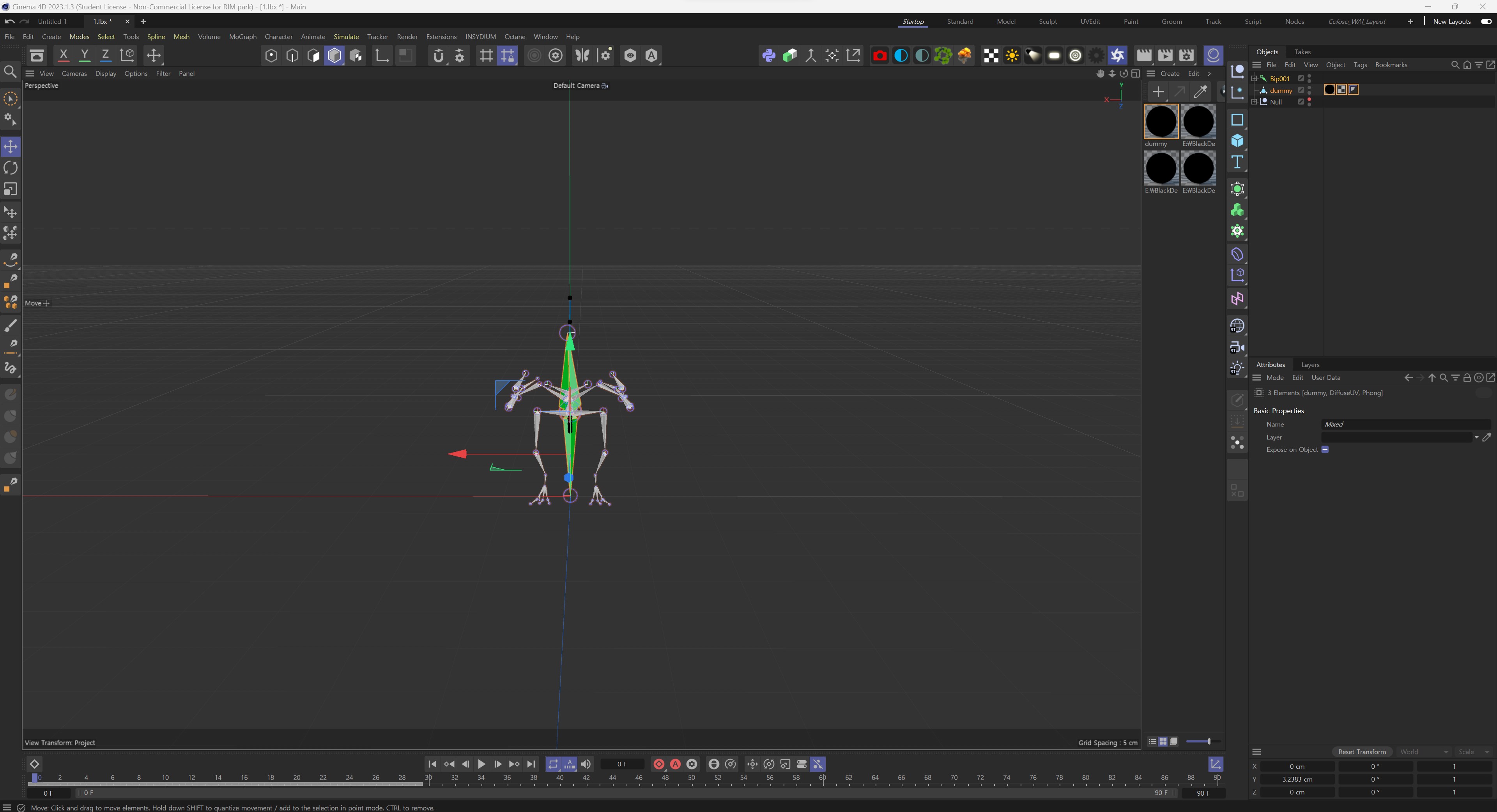Open the Attributes panel hamburger menu
1497x812 pixels.
coord(1256,377)
